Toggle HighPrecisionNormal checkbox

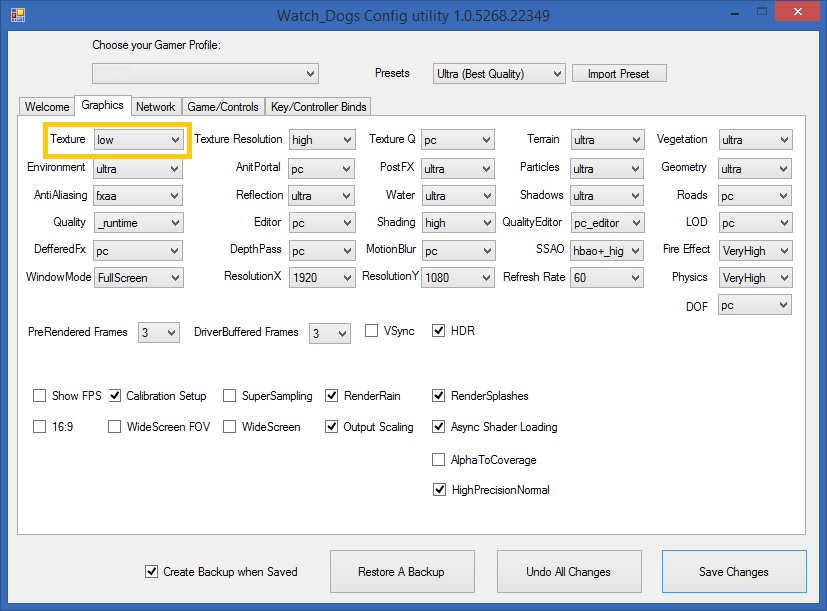(x=439, y=490)
